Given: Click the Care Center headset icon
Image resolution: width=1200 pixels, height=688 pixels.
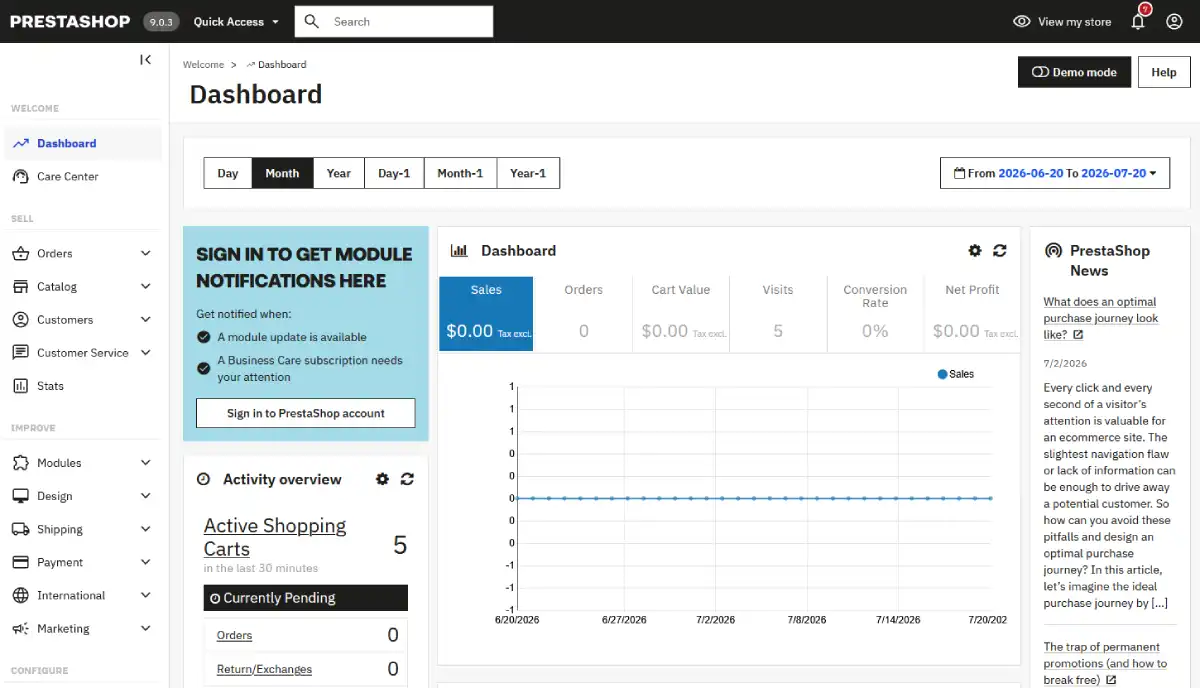Looking at the screenshot, I should click(20, 176).
